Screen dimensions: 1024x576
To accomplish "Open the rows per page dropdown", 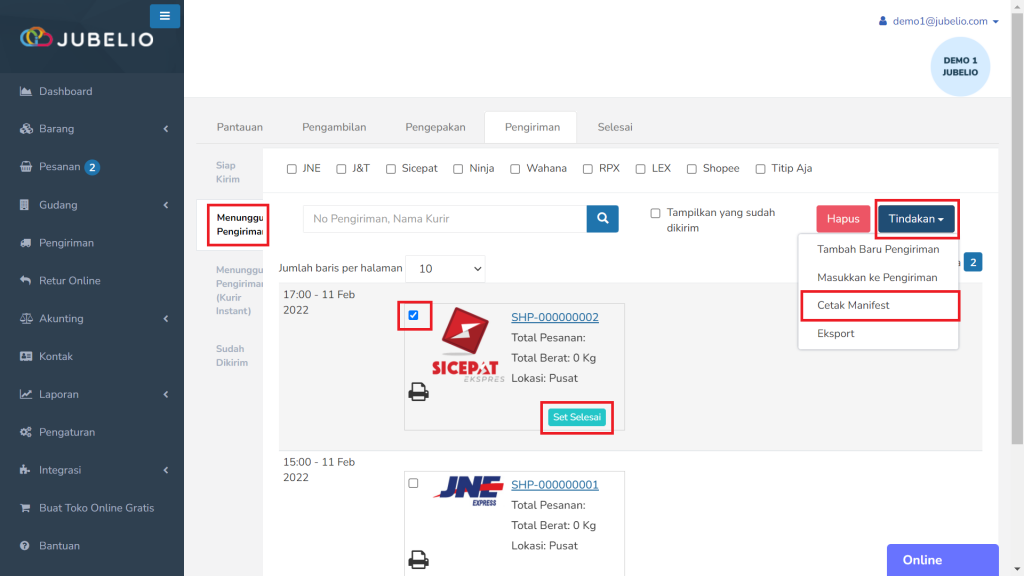I will coord(445,269).
